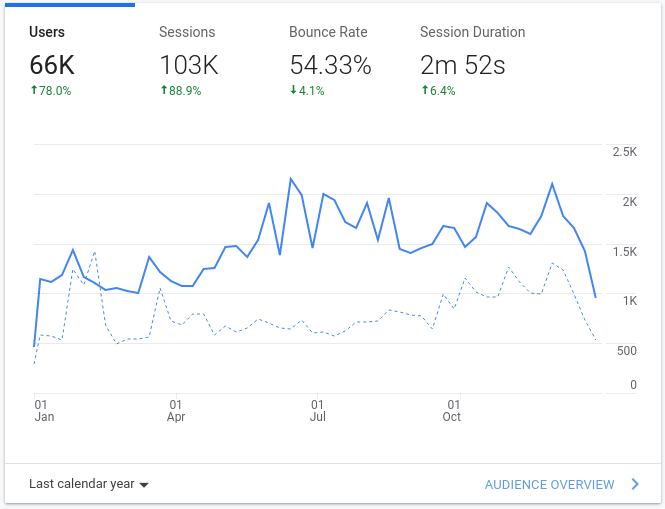Click the 01 Jan x-axis label
This screenshot has width=665, height=509.
point(43,410)
